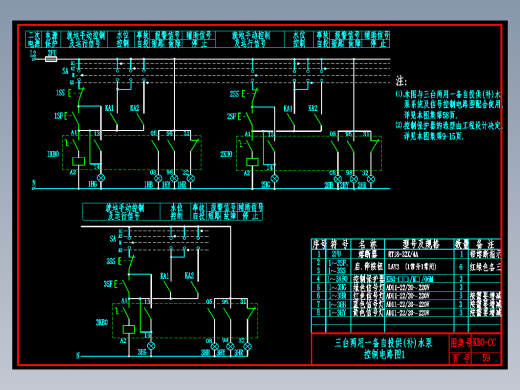Select the 备注 table header cell
This screenshot has width=520, height=390.
pyautogui.click(x=485, y=244)
